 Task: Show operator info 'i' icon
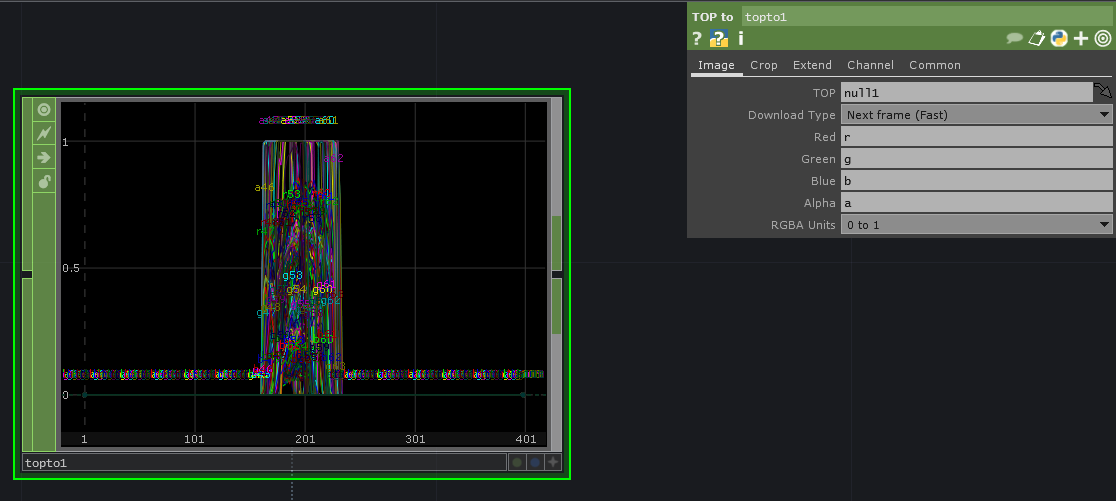(740, 39)
